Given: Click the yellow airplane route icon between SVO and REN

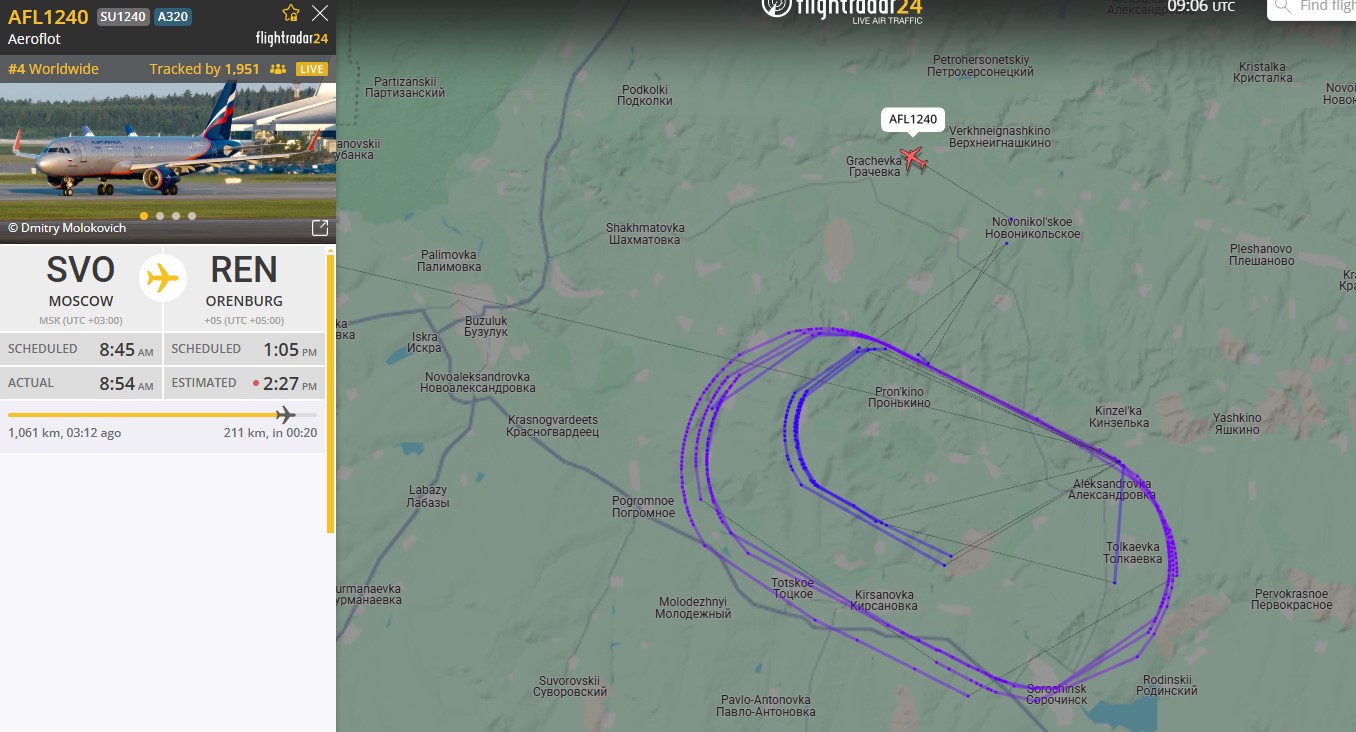Looking at the screenshot, I should (163, 277).
